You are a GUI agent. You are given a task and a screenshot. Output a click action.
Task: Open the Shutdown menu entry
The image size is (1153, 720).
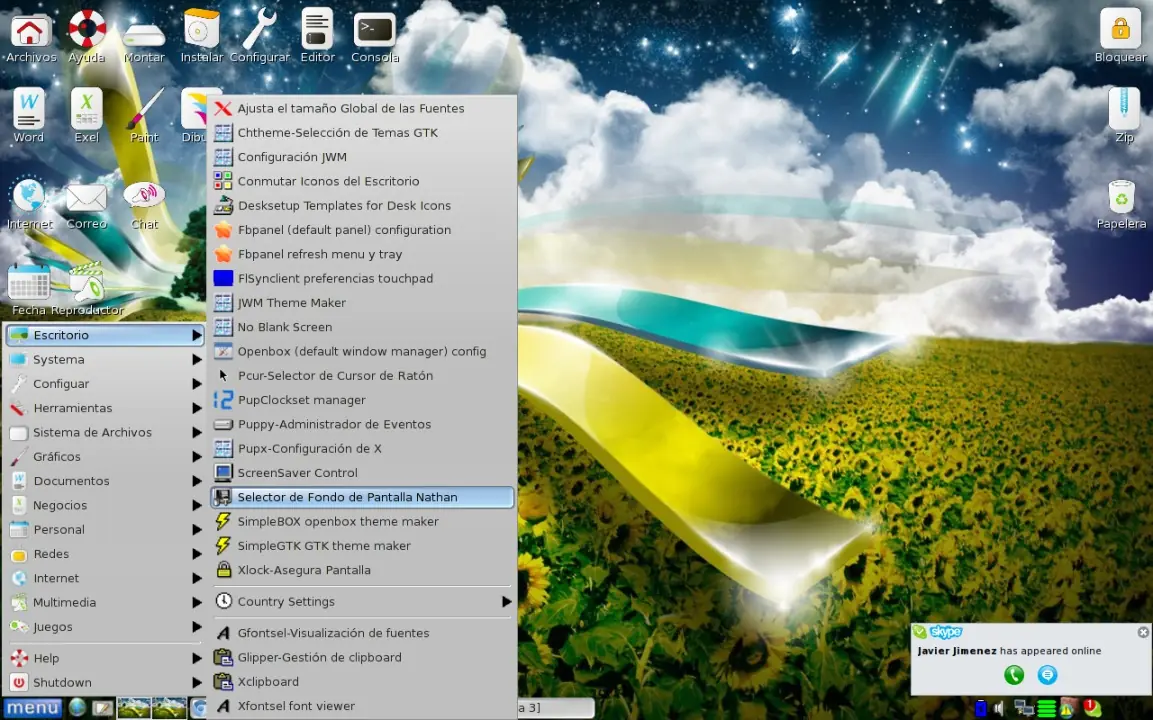(x=104, y=682)
